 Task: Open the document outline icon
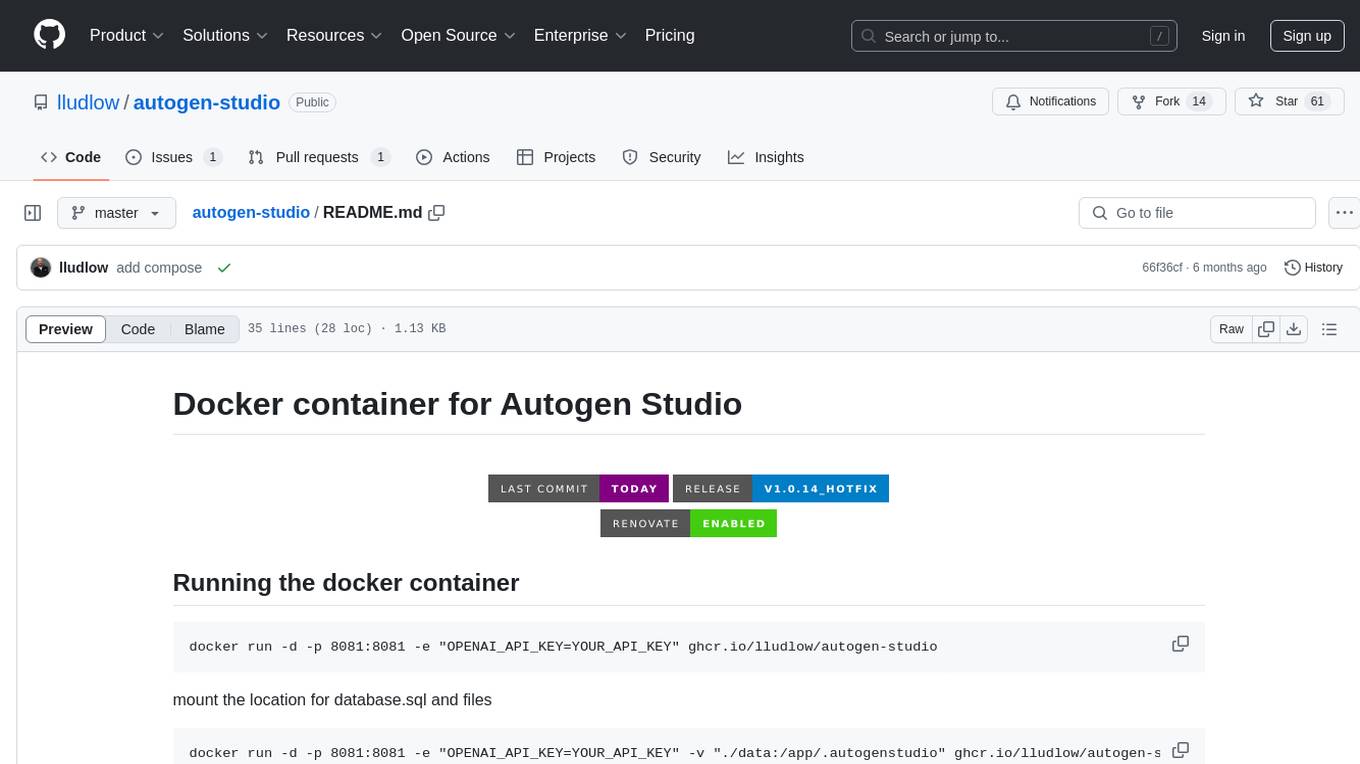click(1329, 329)
